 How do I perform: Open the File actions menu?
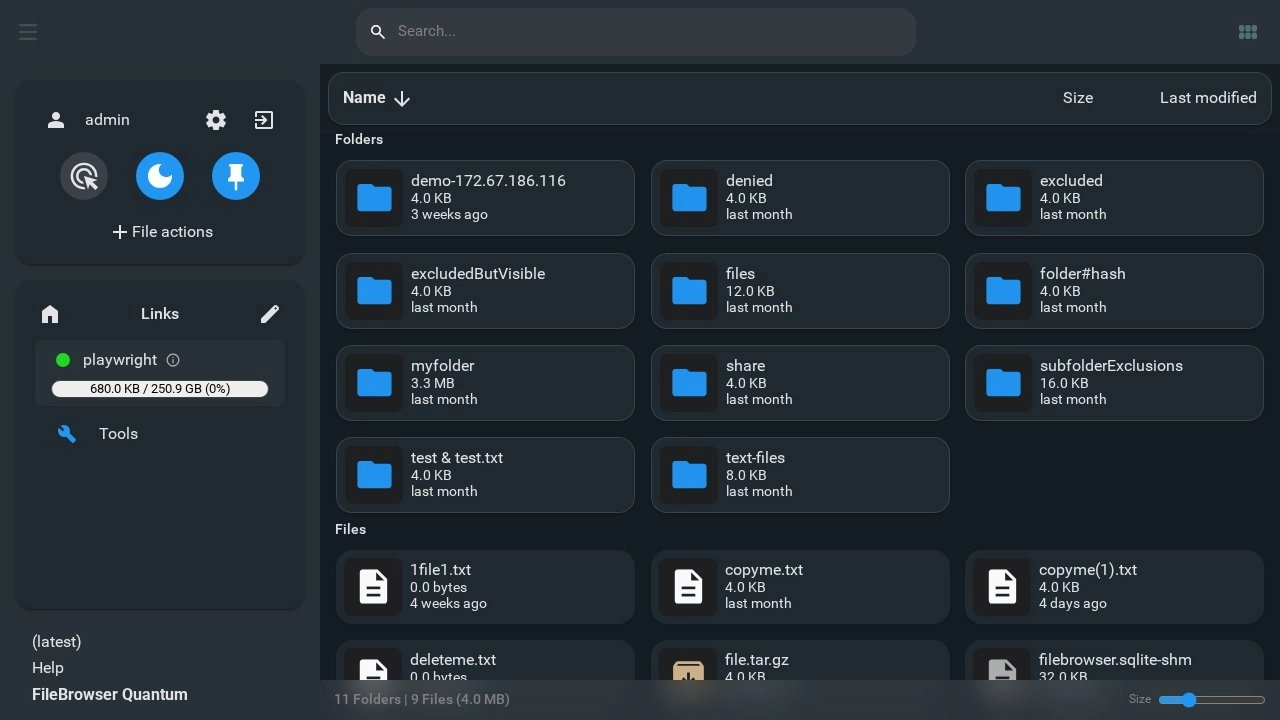tap(162, 232)
